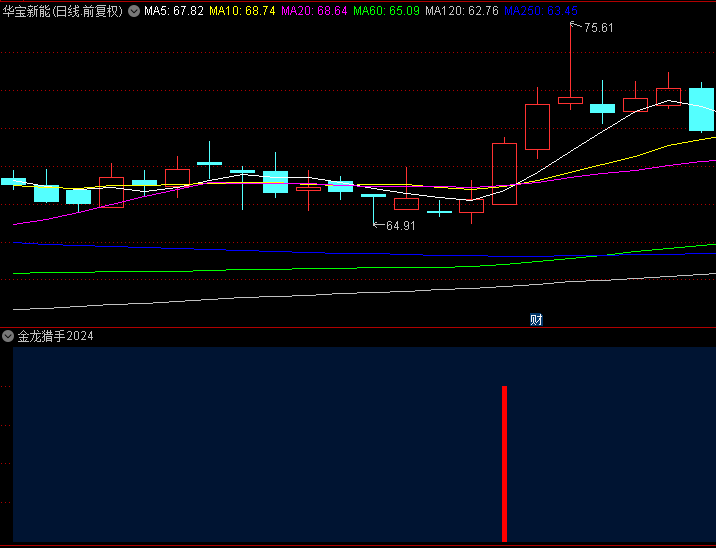Click the 财 financial event marker
716x548 pixels.
[x=536, y=320]
